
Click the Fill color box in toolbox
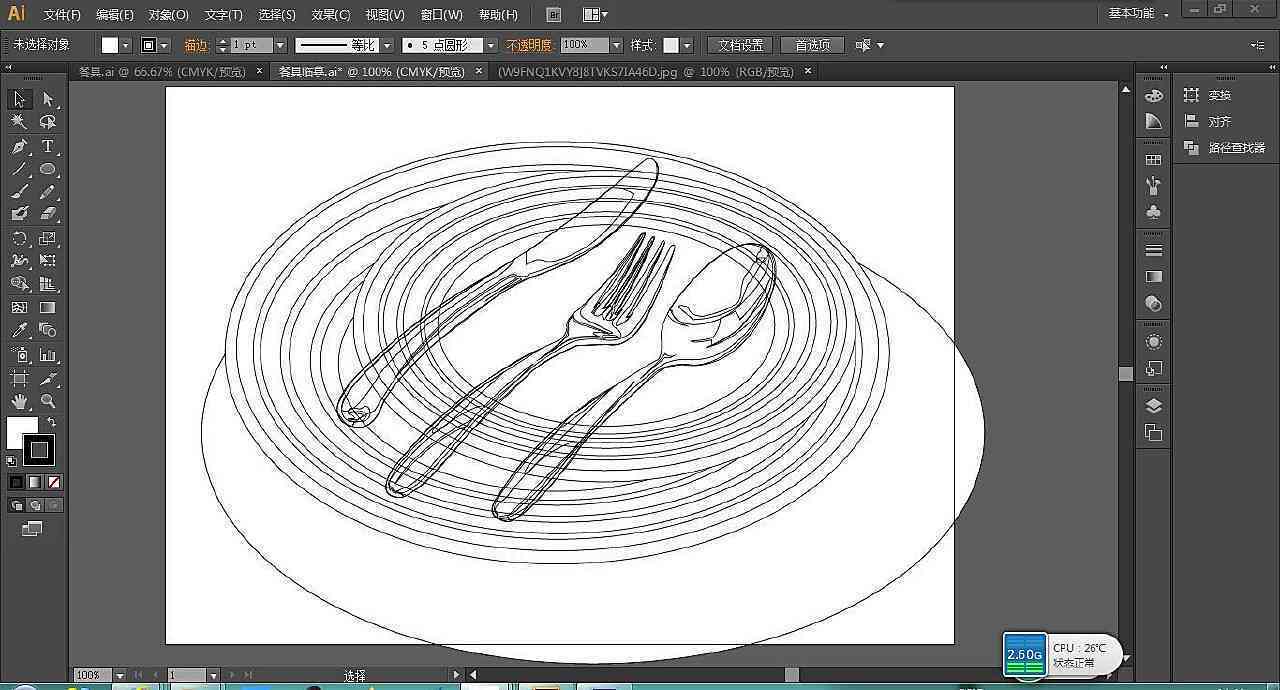[21, 432]
